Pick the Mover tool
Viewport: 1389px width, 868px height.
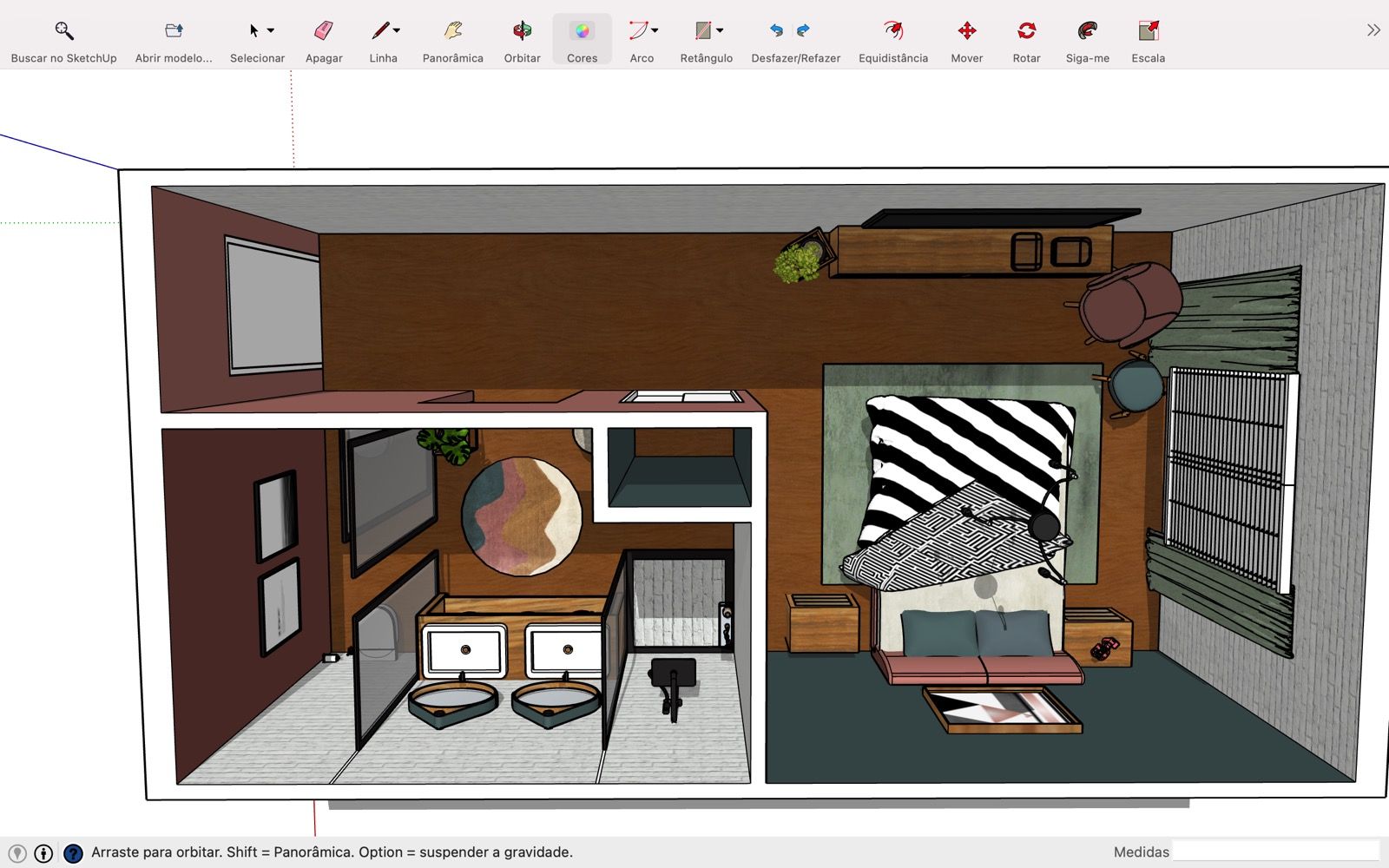tap(966, 31)
